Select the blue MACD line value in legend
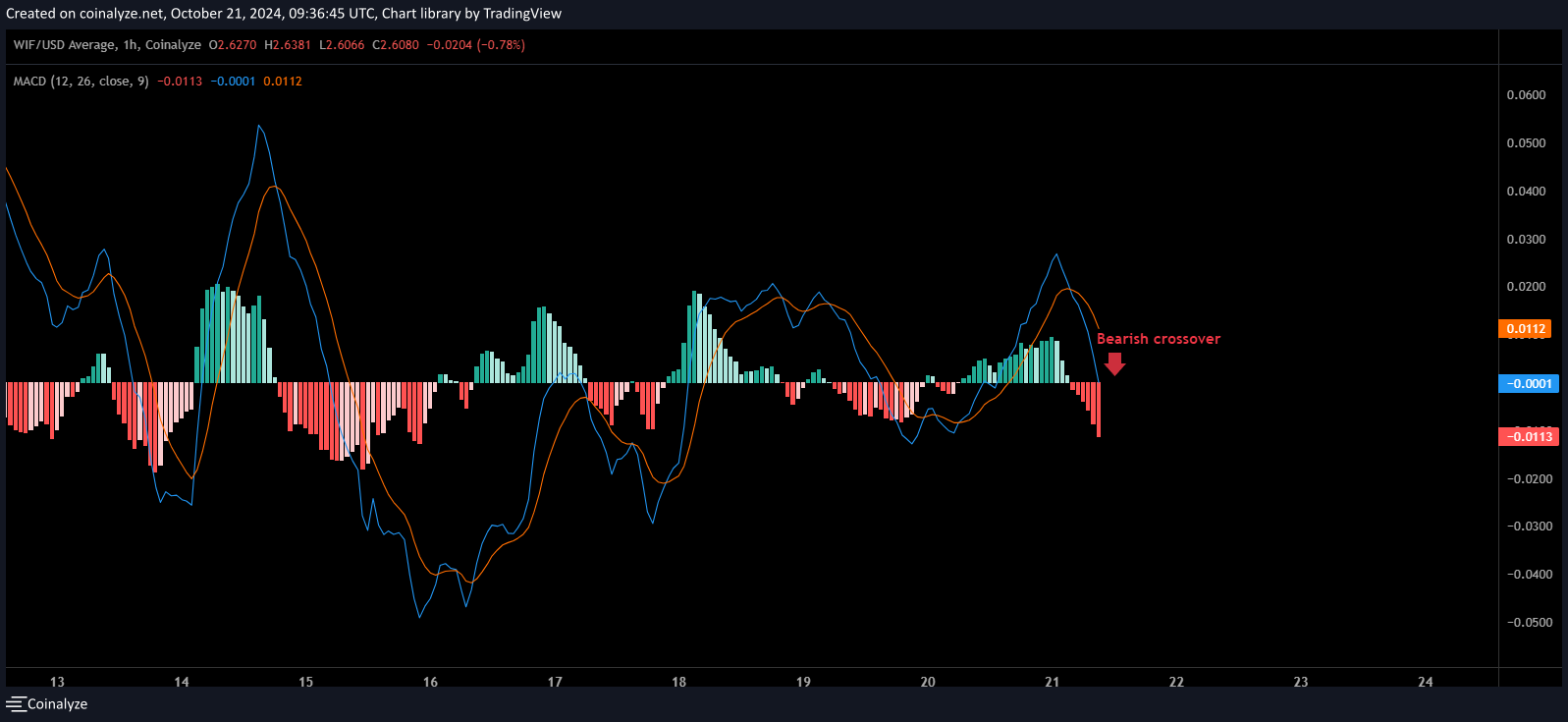The width and height of the screenshot is (1568, 722). coord(233,82)
